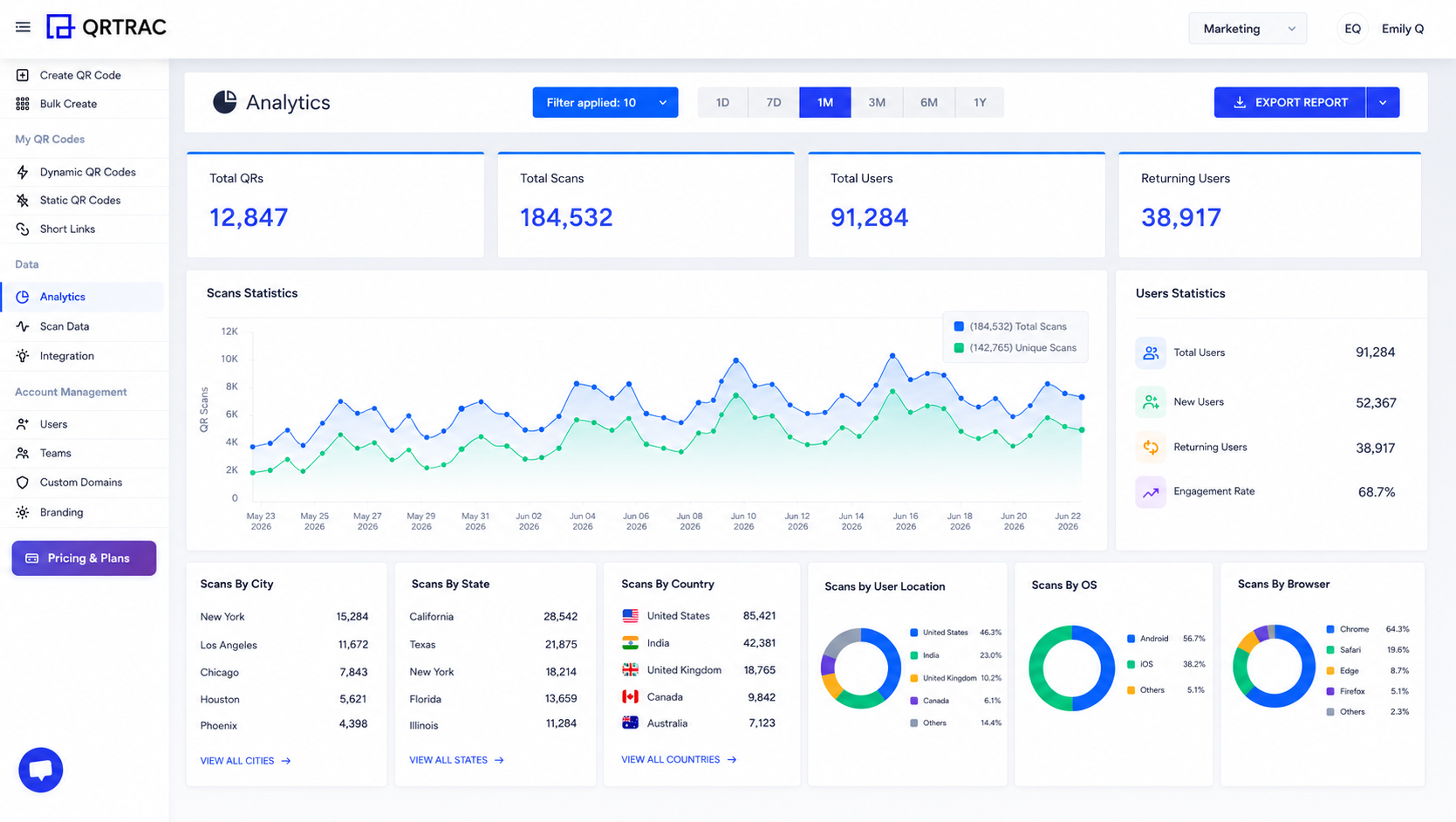Toggle Unique Scans legend series
The height and width of the screenshot is (822, 1456).
pos(1015,347)
